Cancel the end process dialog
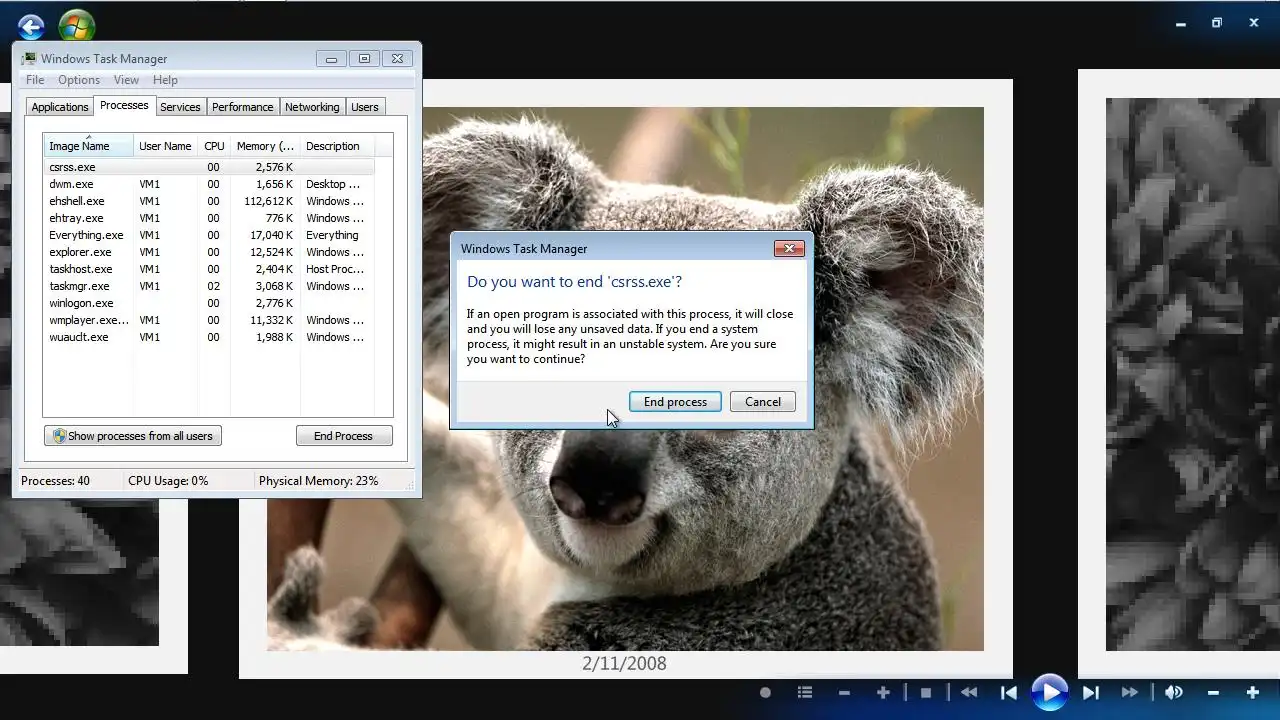The height and width of the screenshot is (720, 1280). coord(763,402)
